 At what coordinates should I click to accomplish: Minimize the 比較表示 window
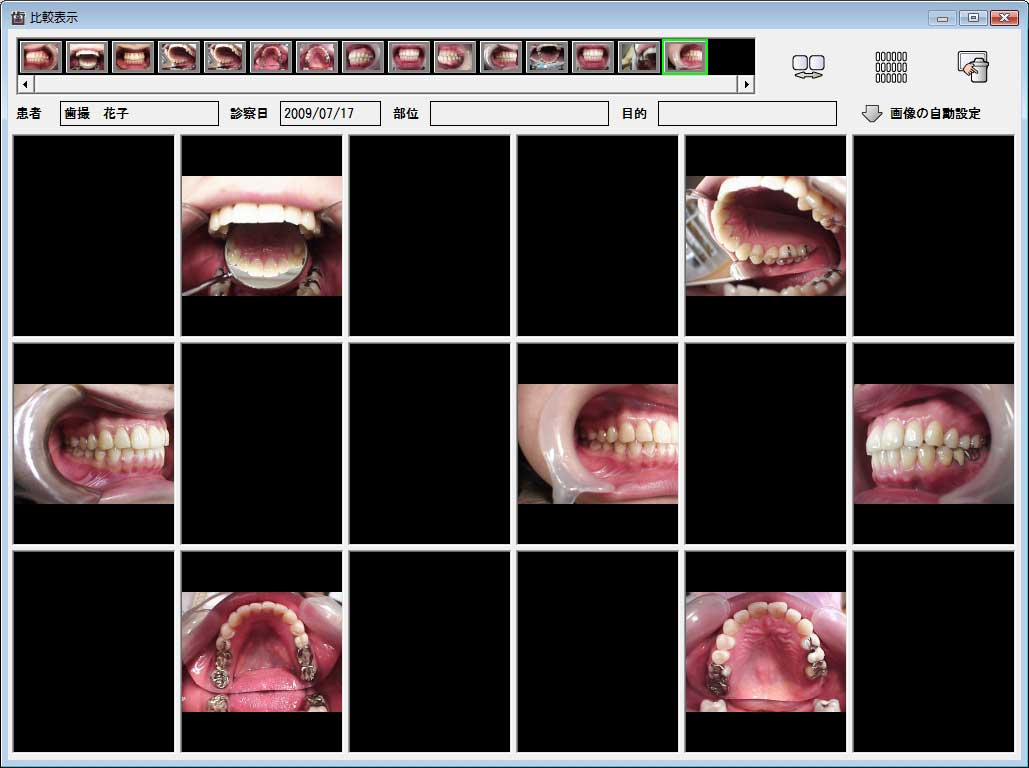point(942,18)
